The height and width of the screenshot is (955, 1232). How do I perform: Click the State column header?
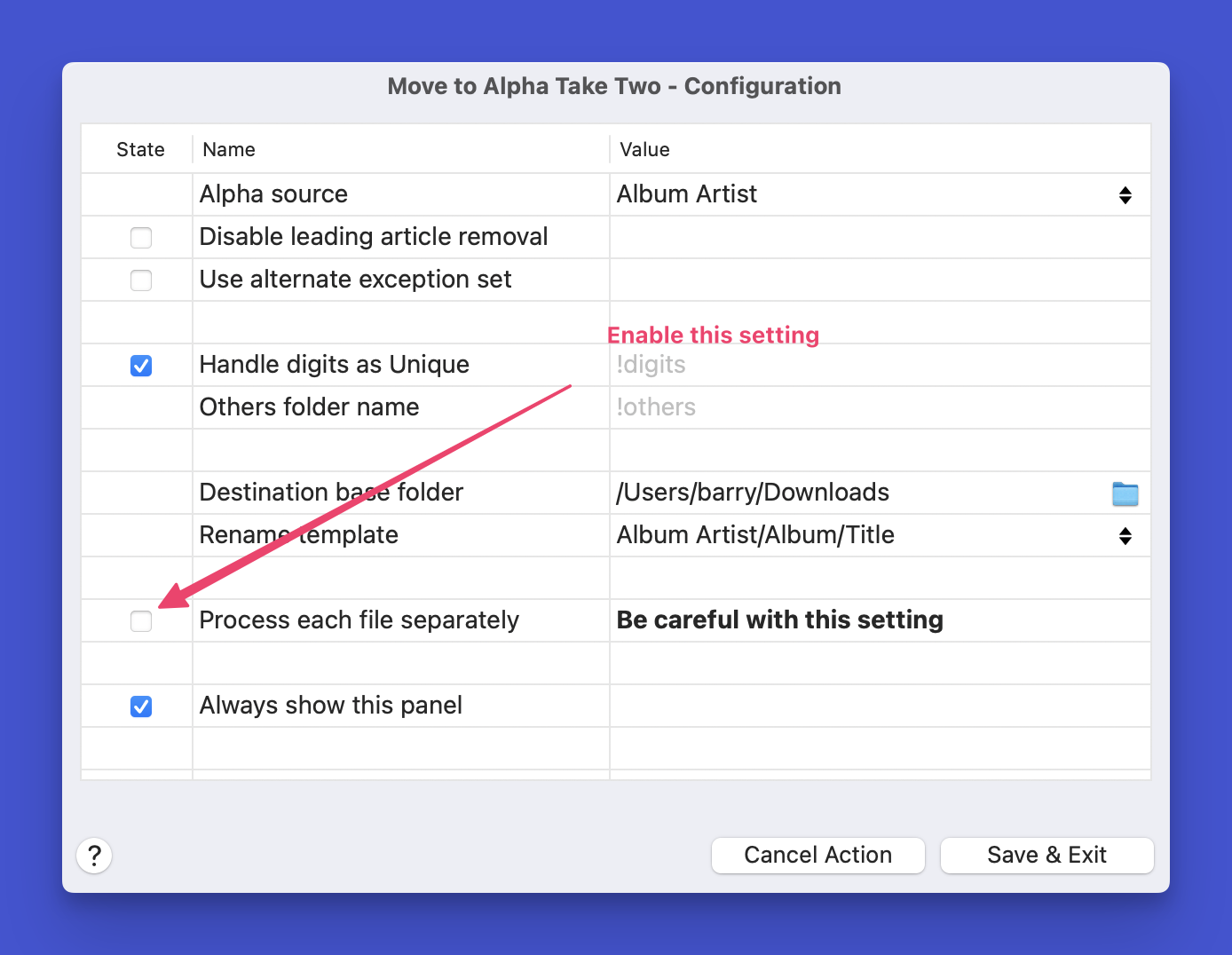point(140,150)
